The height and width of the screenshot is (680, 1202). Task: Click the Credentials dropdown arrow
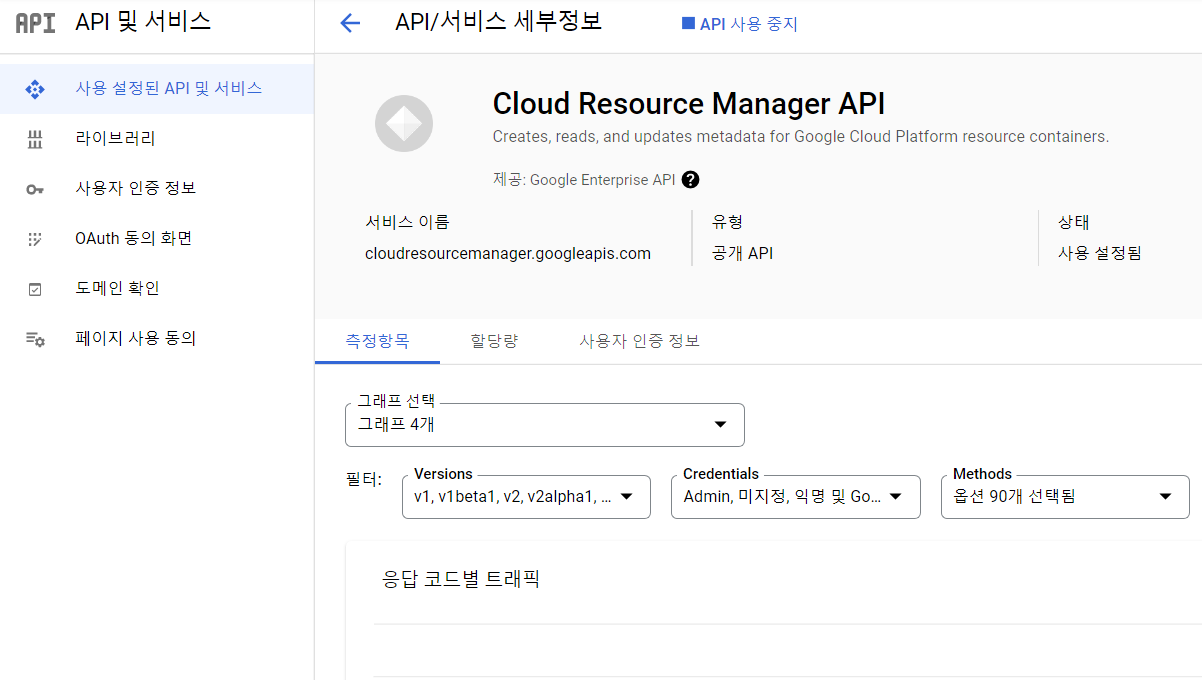coord(896,497)
